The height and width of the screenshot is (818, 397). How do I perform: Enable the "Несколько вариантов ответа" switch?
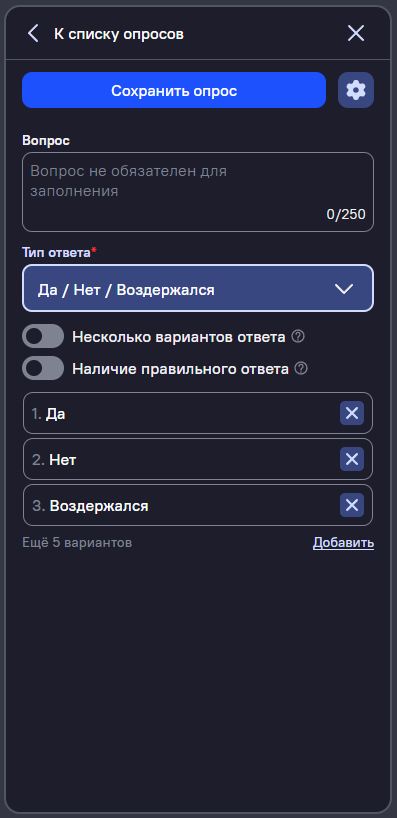pos(43,336)
